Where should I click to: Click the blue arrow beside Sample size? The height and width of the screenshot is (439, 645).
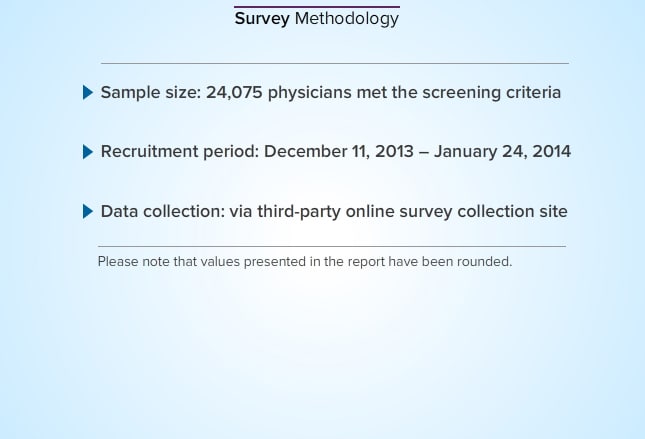[88, 92]
